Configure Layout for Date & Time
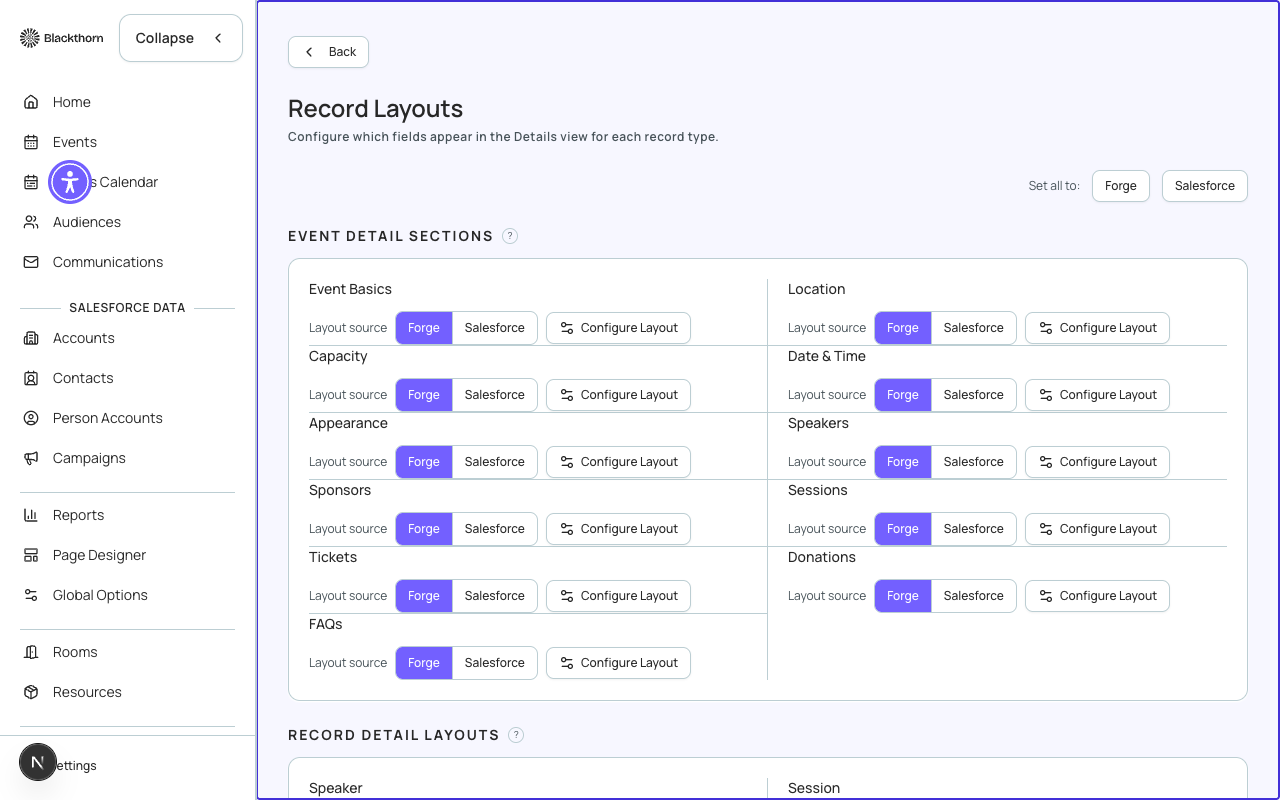This screenshot has width=1280, height=800. [x=1097, y=395]
